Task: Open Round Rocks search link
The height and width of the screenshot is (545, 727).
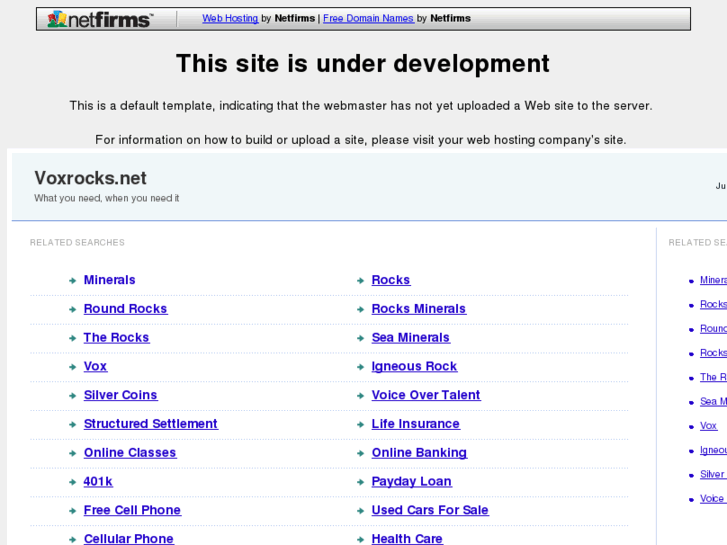Action: (x=125, y=308)
